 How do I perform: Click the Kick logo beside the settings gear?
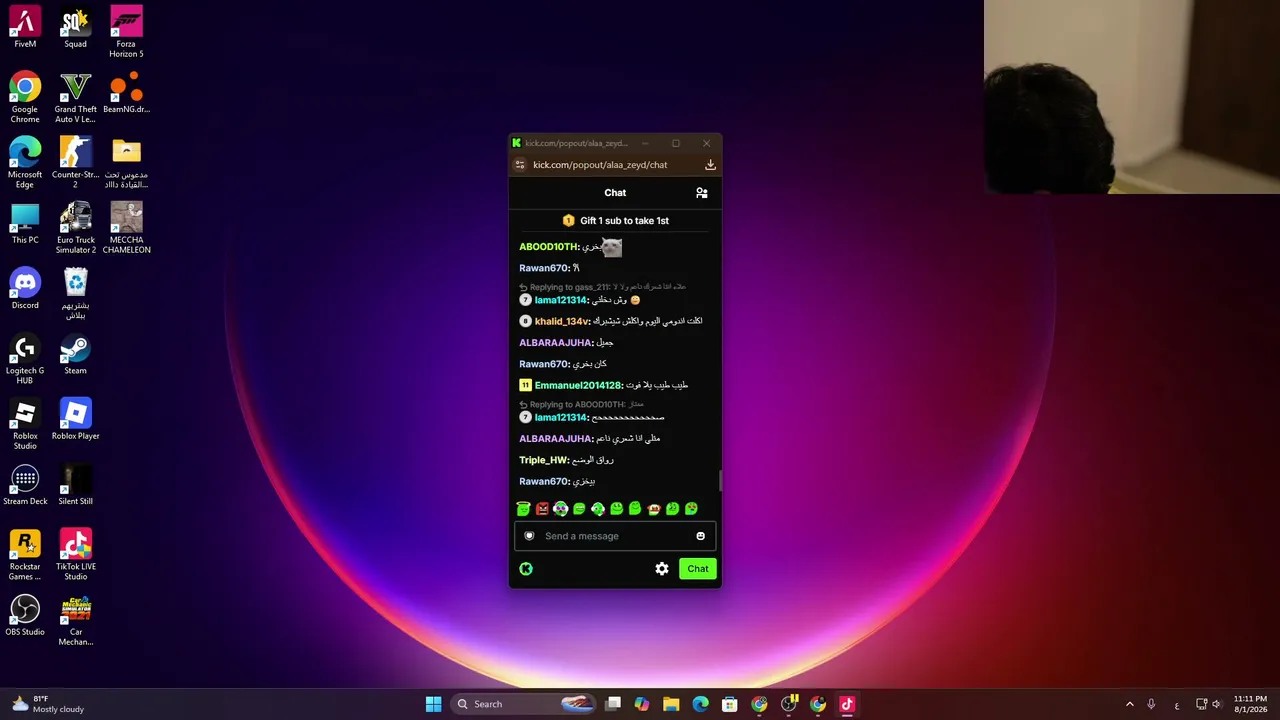(526, 569)
